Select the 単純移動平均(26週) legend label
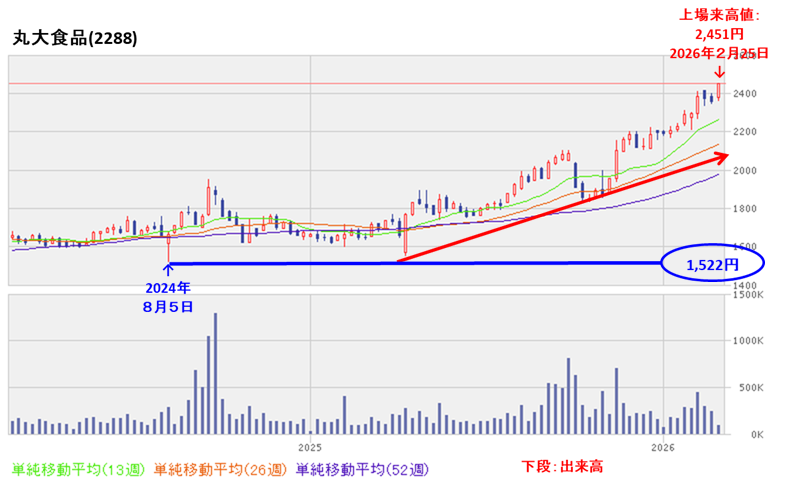 pyautogui.click(x=221, y=468)
